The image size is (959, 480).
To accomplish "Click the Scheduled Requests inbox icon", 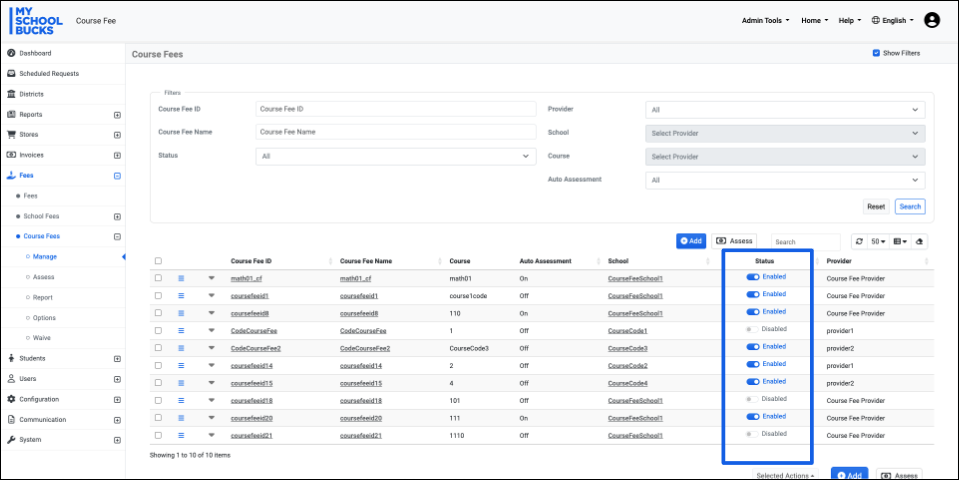I will [11, 73].
